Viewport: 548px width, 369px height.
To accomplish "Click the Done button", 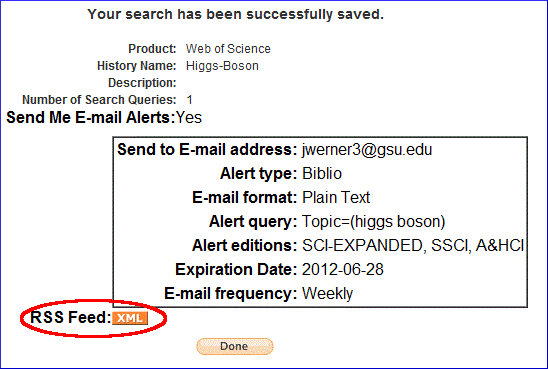I will point(235,346).
